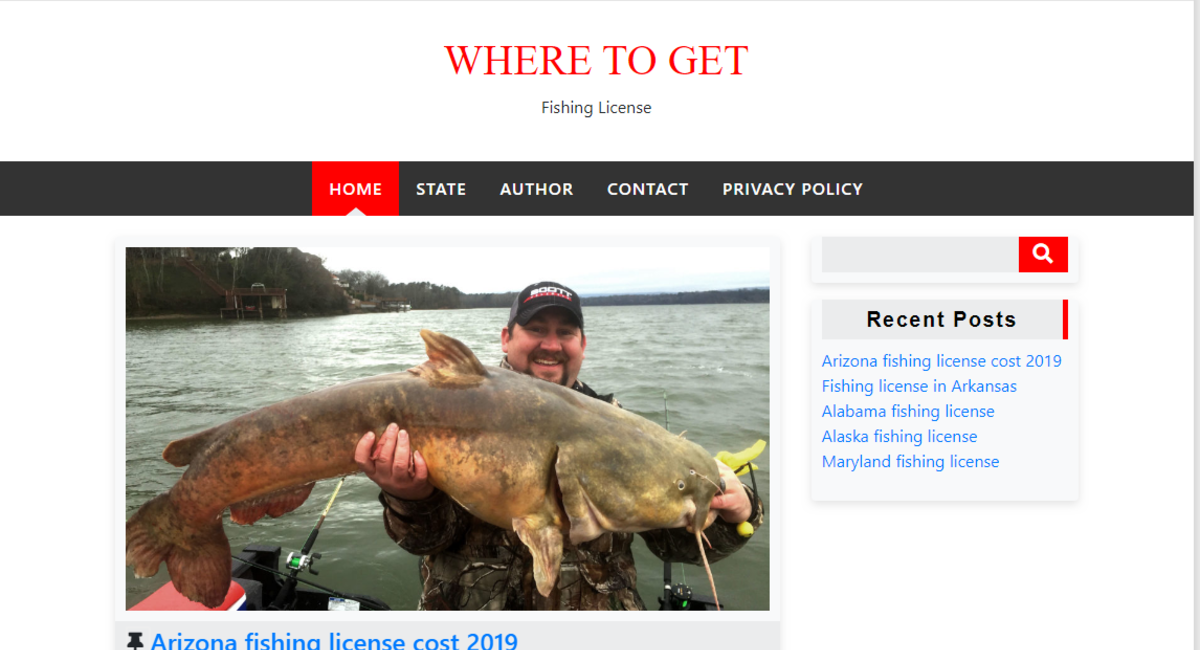Focus the sidebar search input field
Image resolution: width=1200 pixels, height=650 pixels.
click(920, 254)
